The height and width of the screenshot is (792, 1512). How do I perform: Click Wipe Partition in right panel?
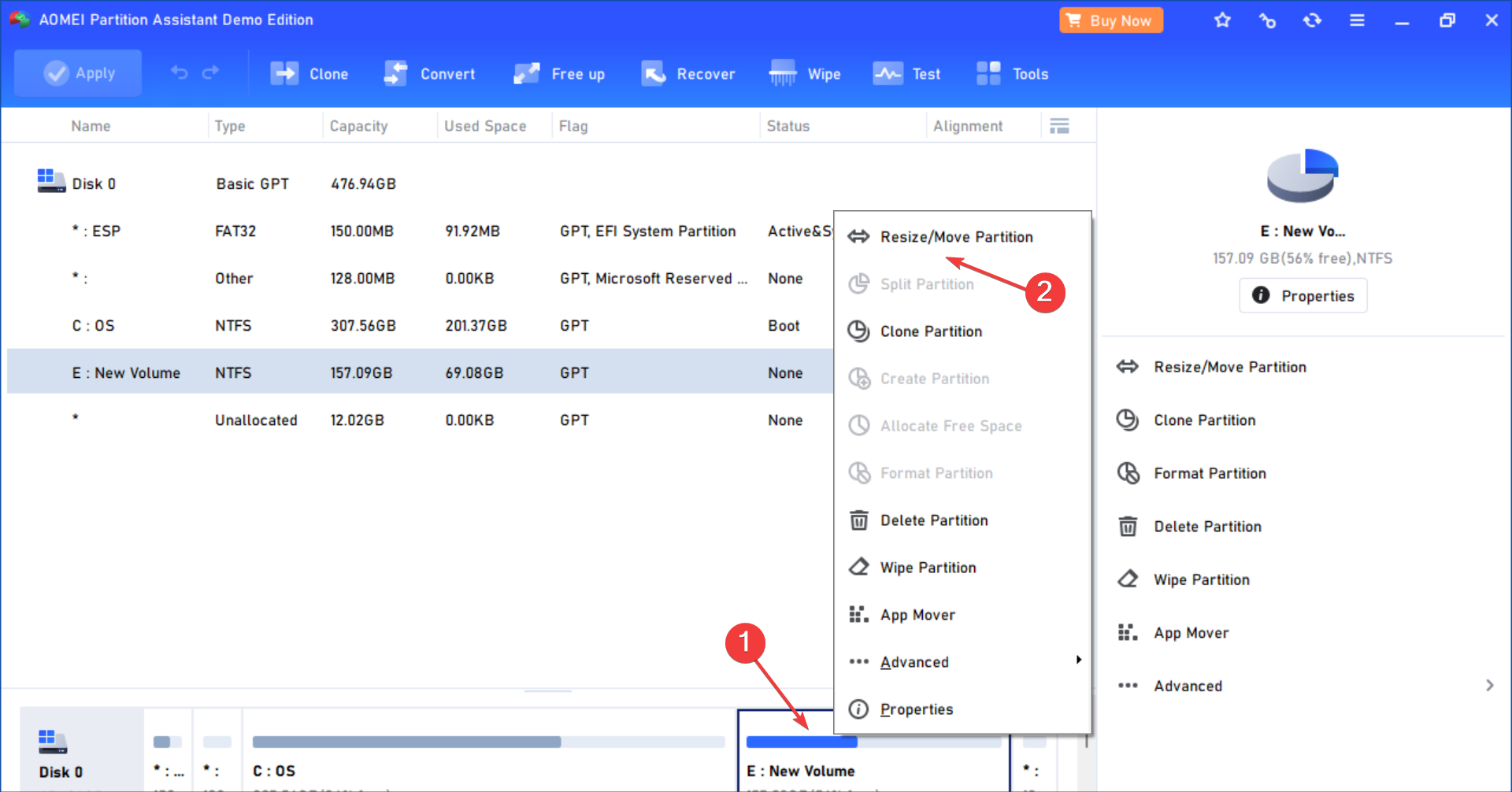pyautogui.click(x=1202, y=579)
